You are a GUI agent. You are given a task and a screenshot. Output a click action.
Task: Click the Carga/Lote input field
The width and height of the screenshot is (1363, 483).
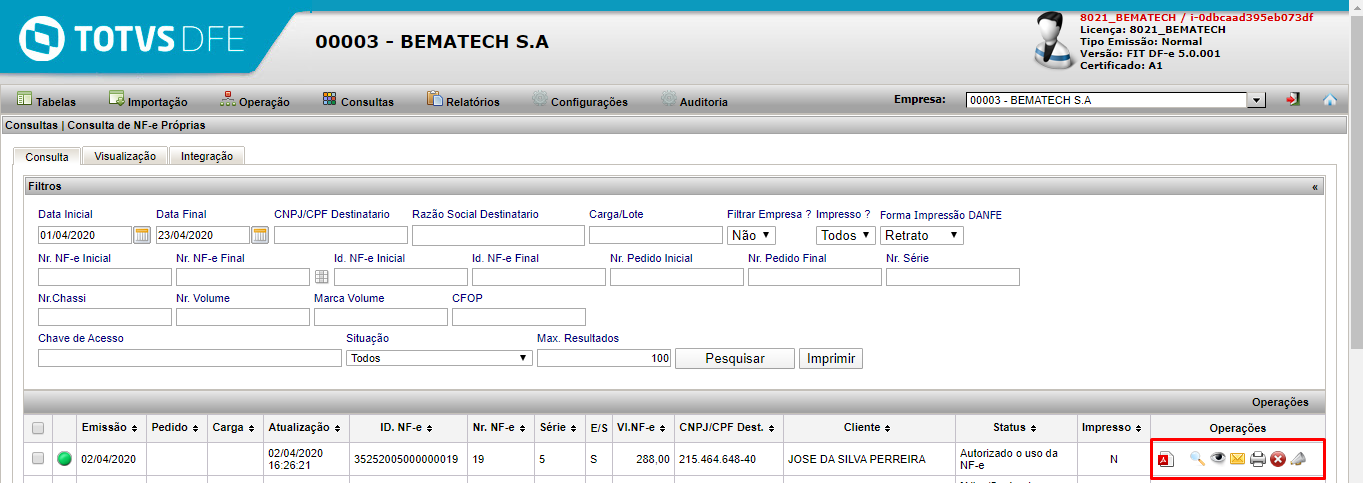pos(656,235)
